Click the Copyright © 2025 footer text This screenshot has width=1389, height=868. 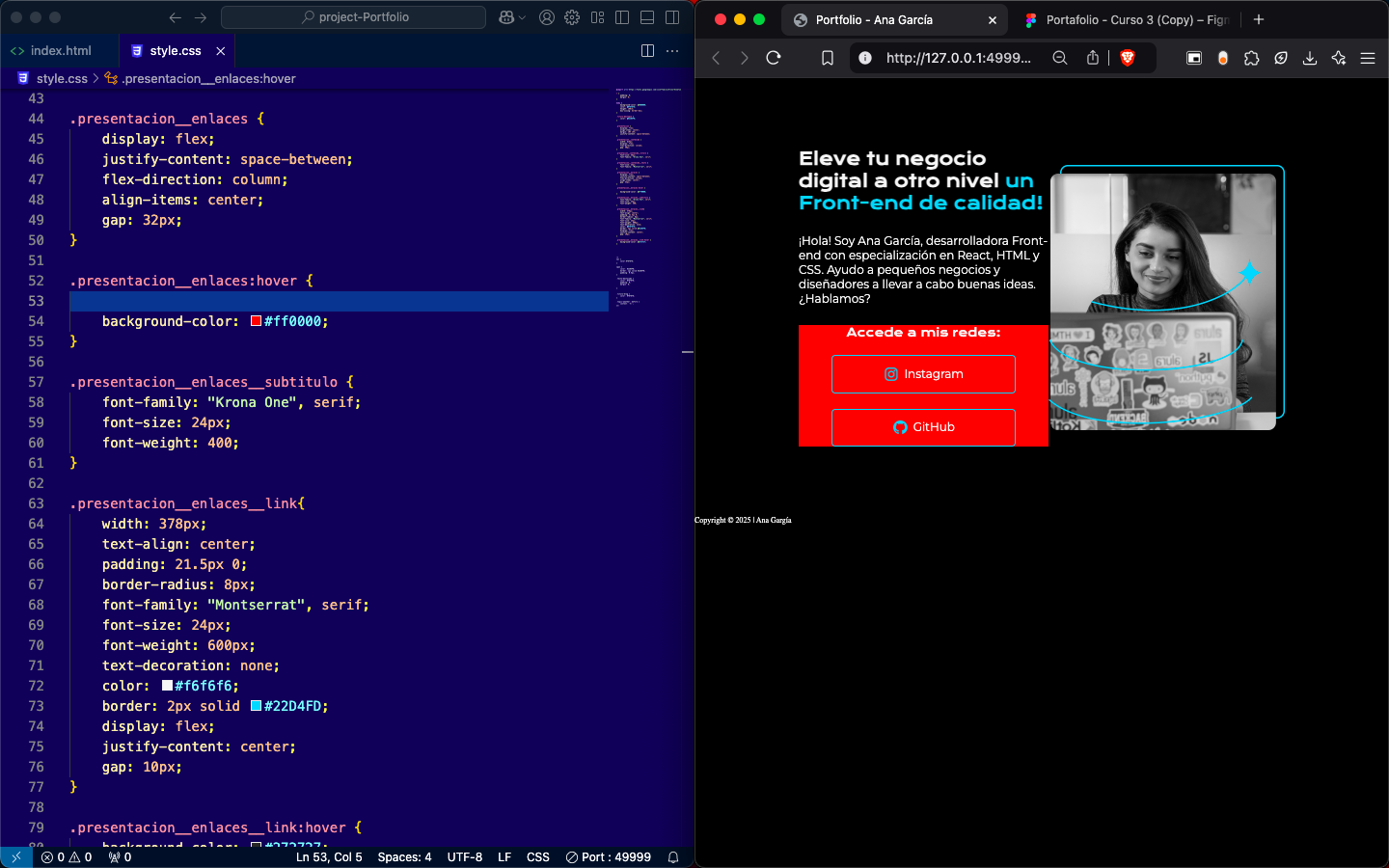[x=743, y=520]
